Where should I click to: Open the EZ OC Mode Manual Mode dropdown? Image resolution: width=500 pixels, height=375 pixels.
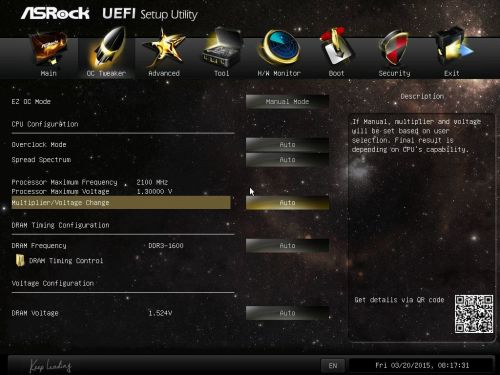click(x=287, y=102)
